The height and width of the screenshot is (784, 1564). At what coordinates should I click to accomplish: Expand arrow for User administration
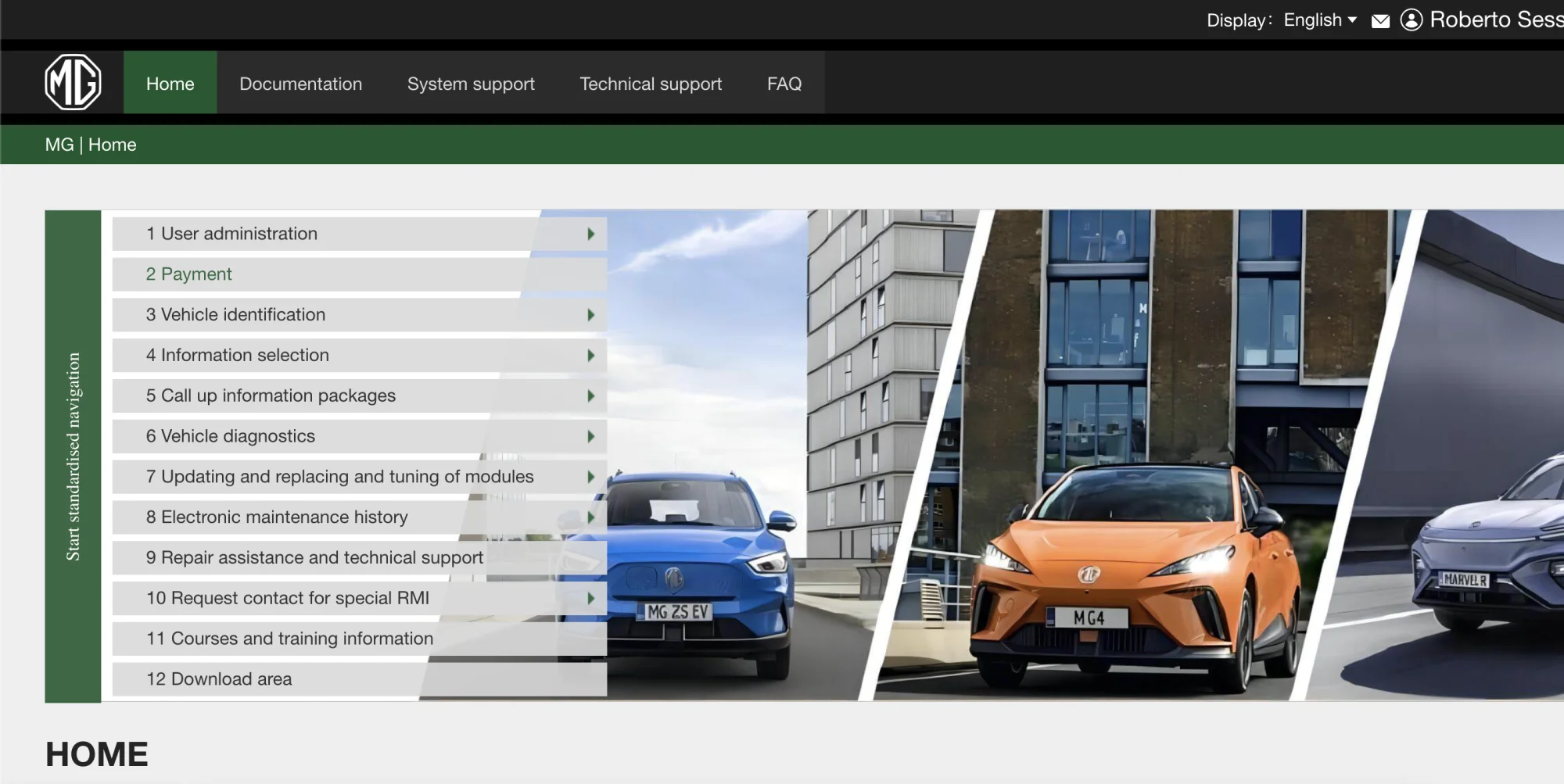[591, 234]
